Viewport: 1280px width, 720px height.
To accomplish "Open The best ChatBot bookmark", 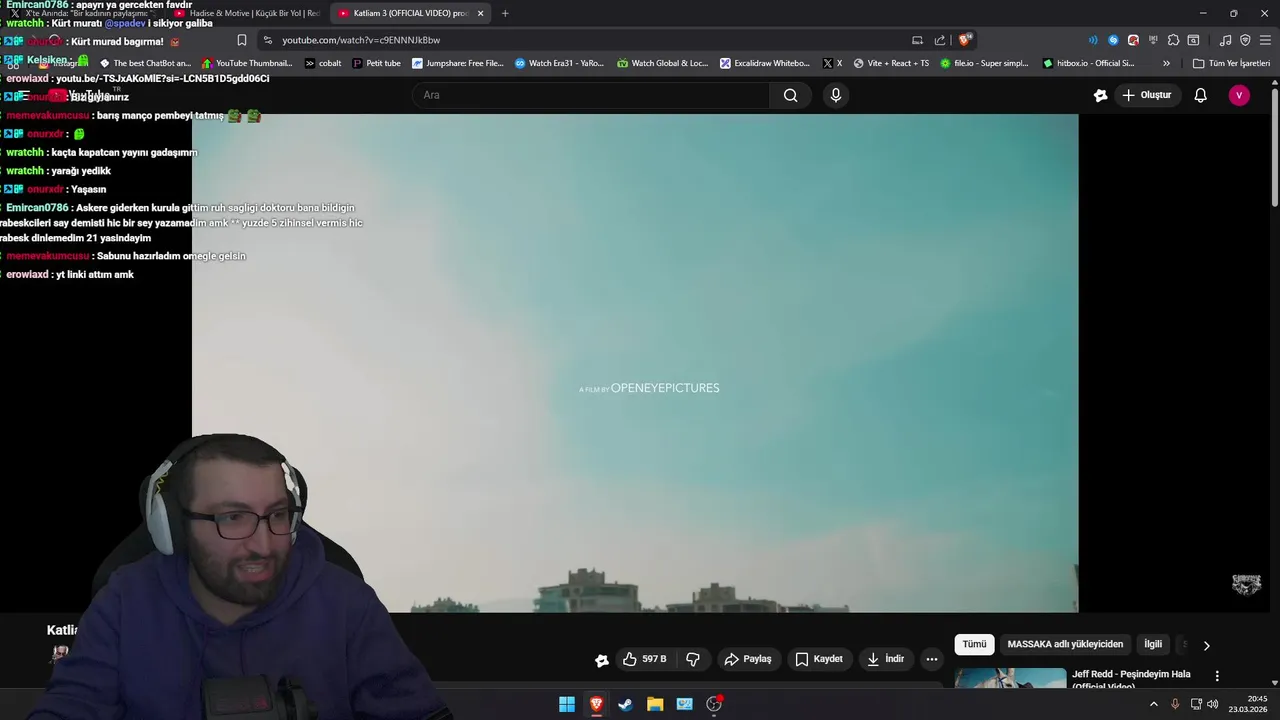I will (146, 63).
